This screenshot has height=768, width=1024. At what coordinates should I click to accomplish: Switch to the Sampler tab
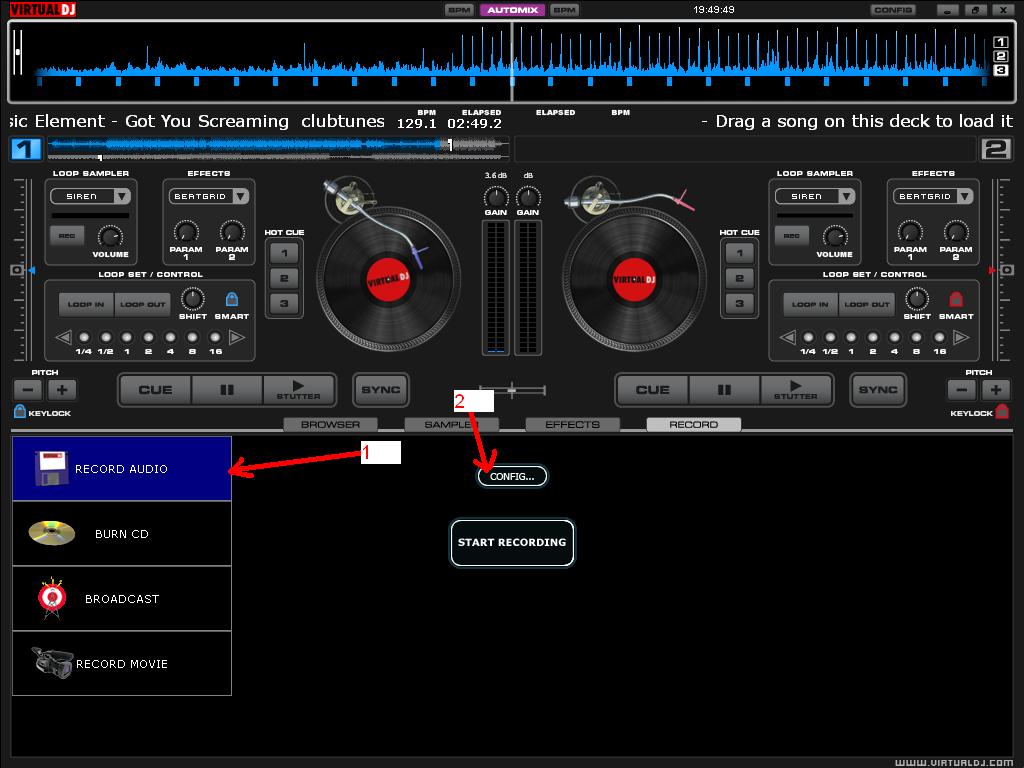coord(451,424)
